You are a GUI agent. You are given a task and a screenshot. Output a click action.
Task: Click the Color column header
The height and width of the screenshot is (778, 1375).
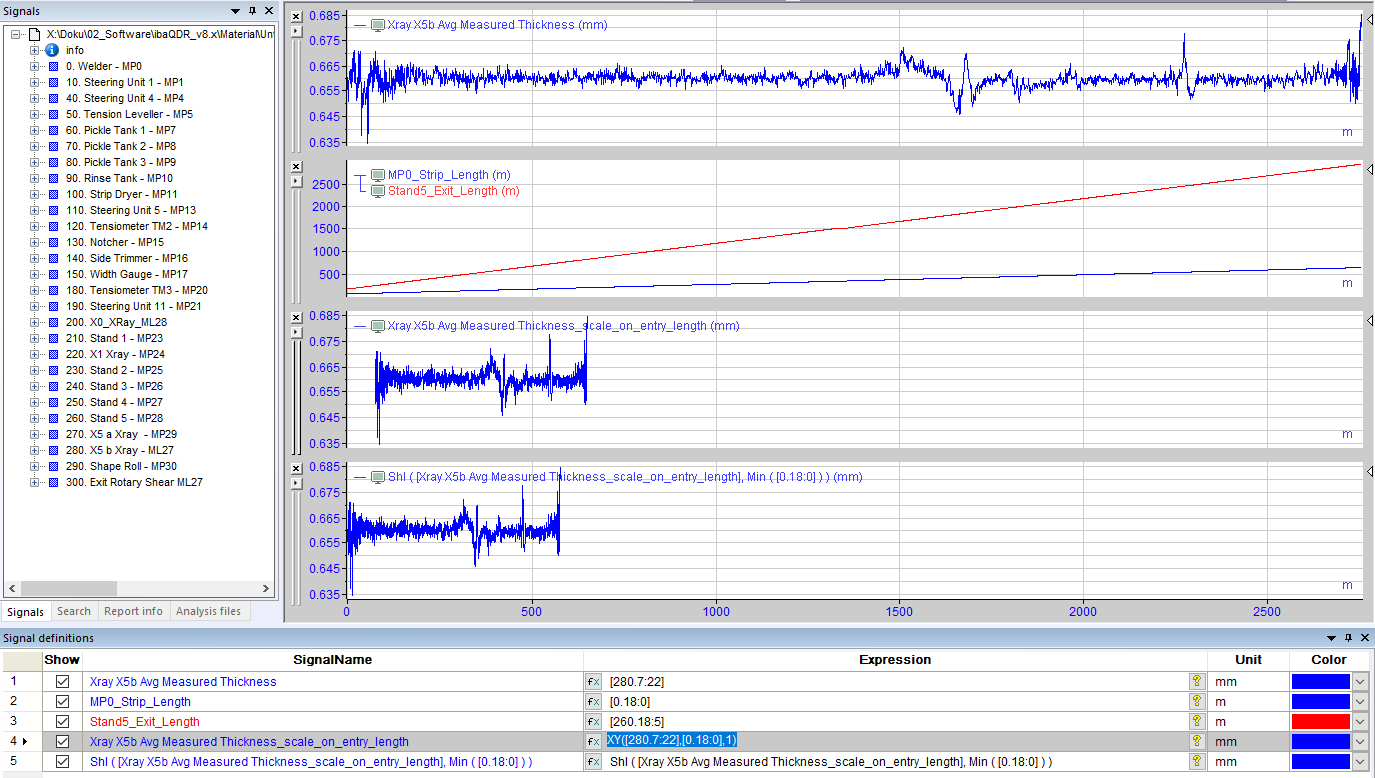click(x=1329, y=660)
